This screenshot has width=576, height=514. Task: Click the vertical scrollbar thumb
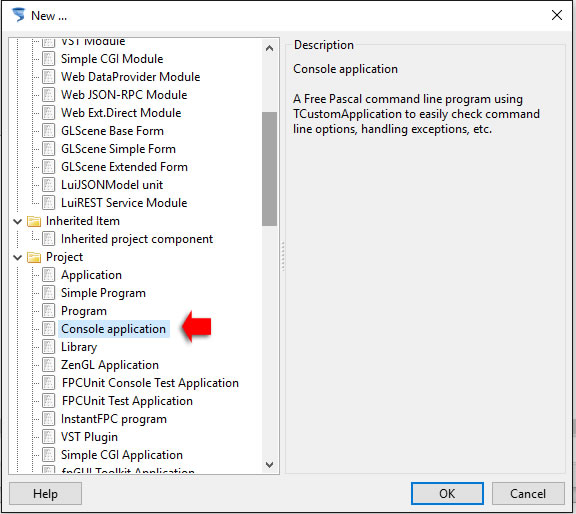click(x=269, y=169)
